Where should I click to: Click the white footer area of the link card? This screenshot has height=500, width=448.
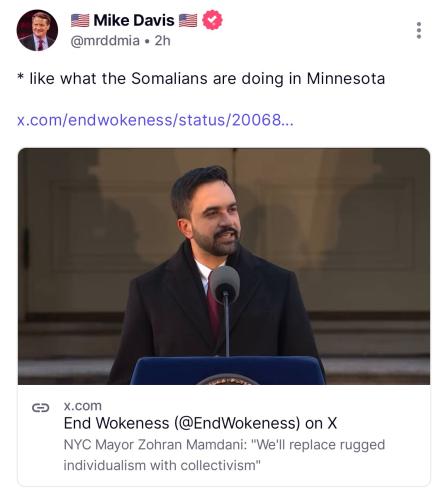[x=224, y=435]
